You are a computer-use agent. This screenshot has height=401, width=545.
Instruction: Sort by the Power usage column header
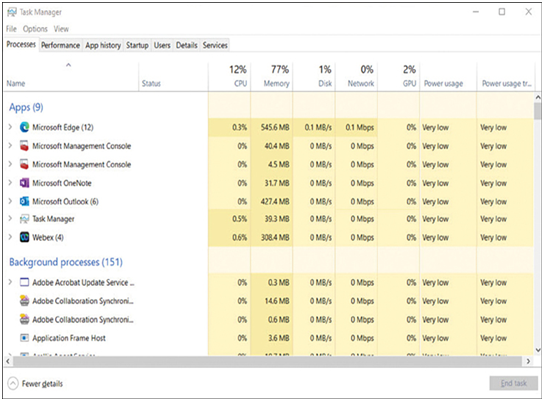[448, 76]
